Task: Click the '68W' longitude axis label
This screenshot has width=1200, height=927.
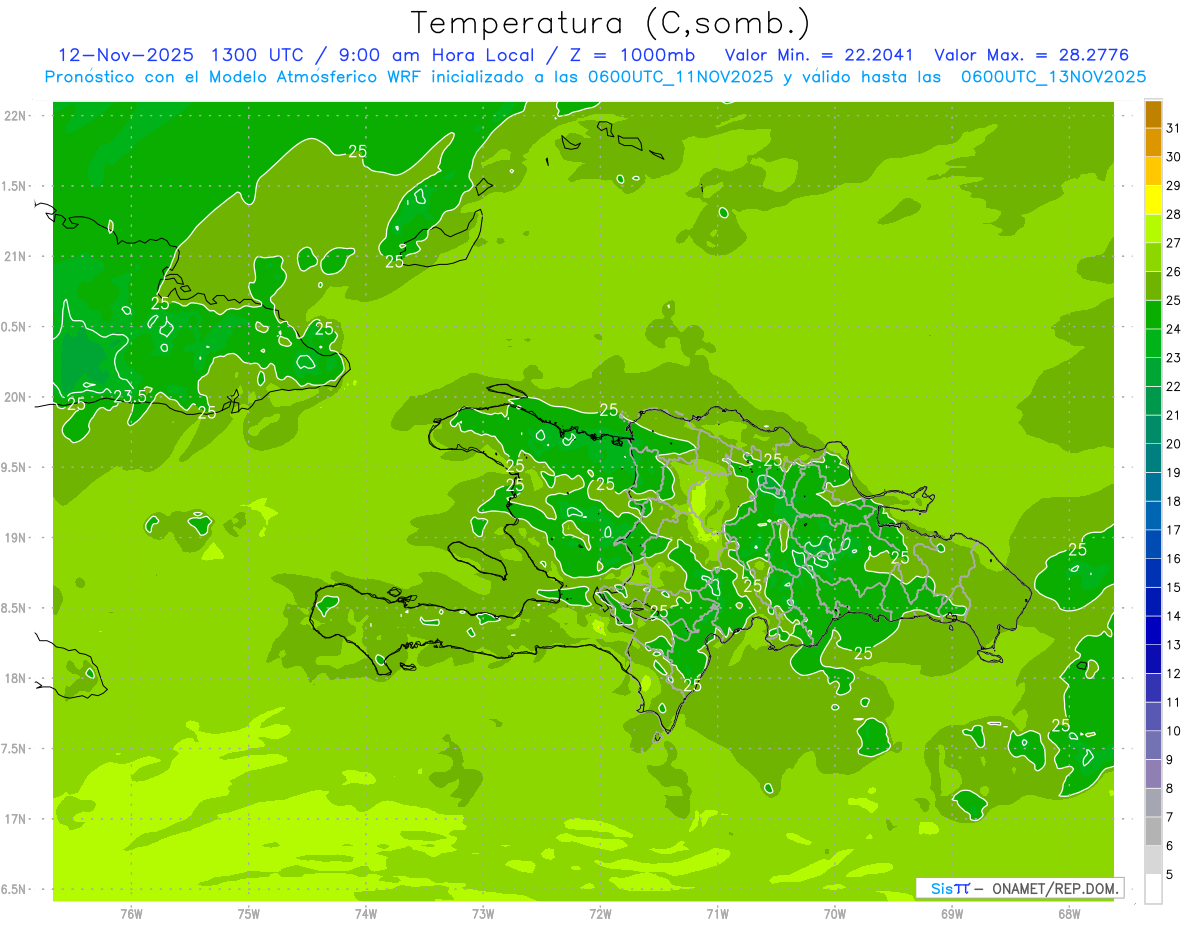Action: pos(1068,913)
